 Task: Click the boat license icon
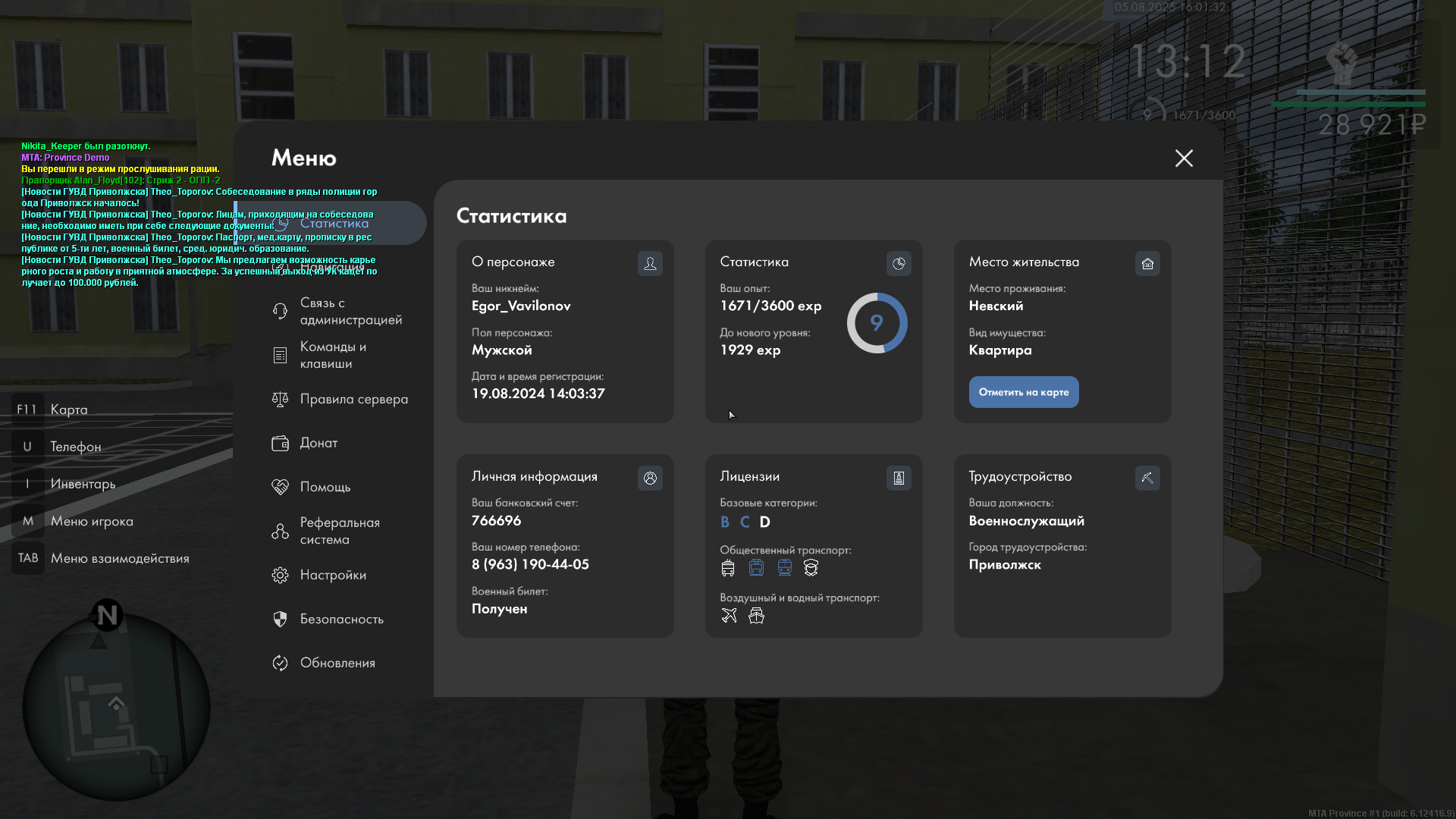[x=756, y=616]
